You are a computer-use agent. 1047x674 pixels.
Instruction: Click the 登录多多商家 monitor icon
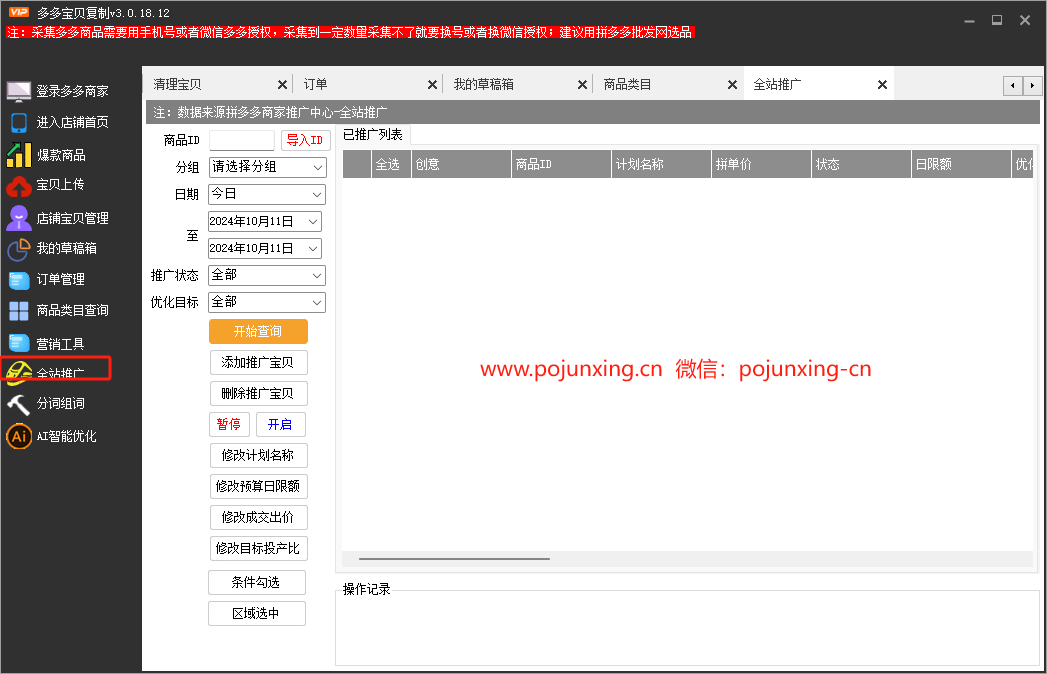tap(19, 91)
